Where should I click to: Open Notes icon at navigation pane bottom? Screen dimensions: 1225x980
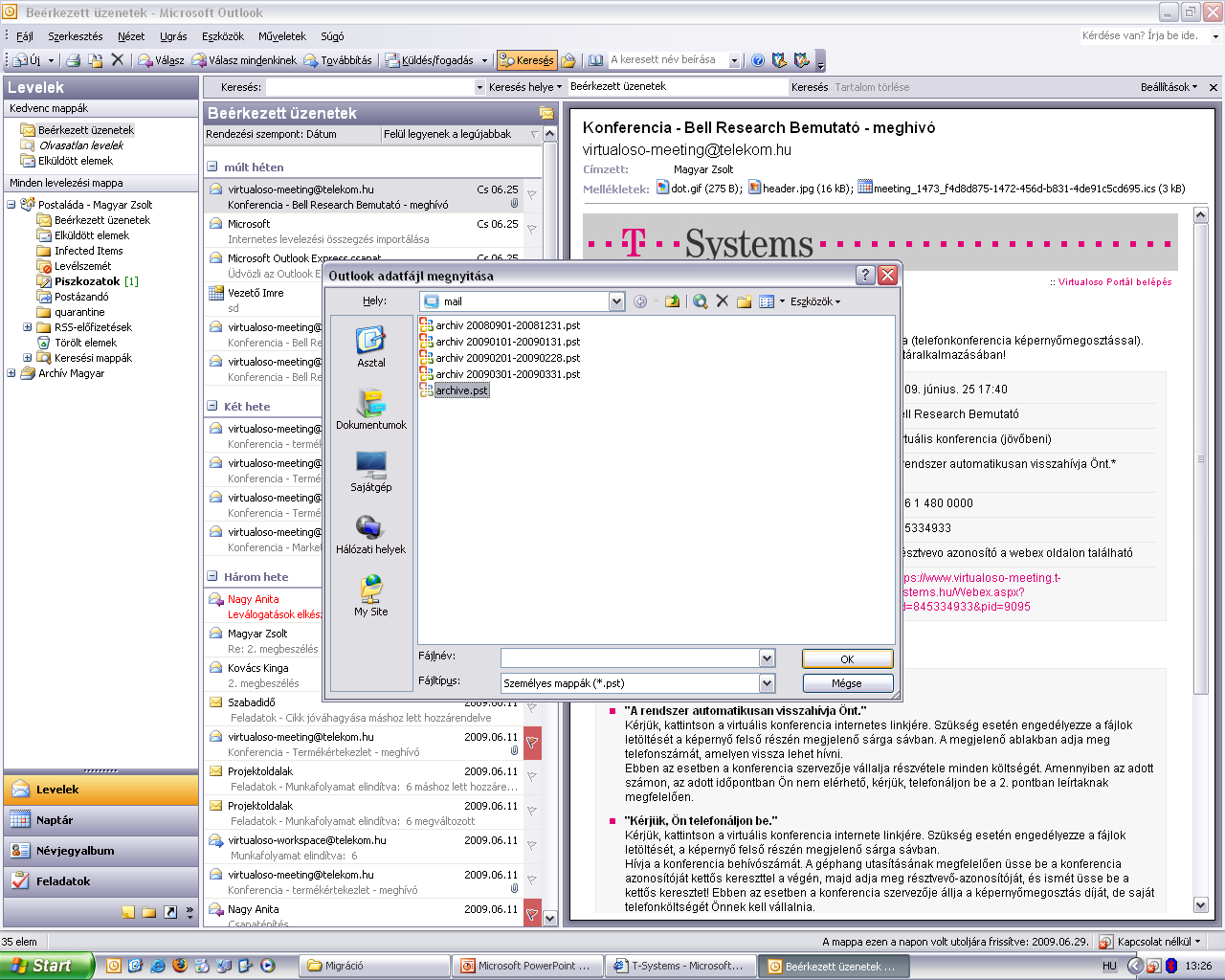(128, 912)
